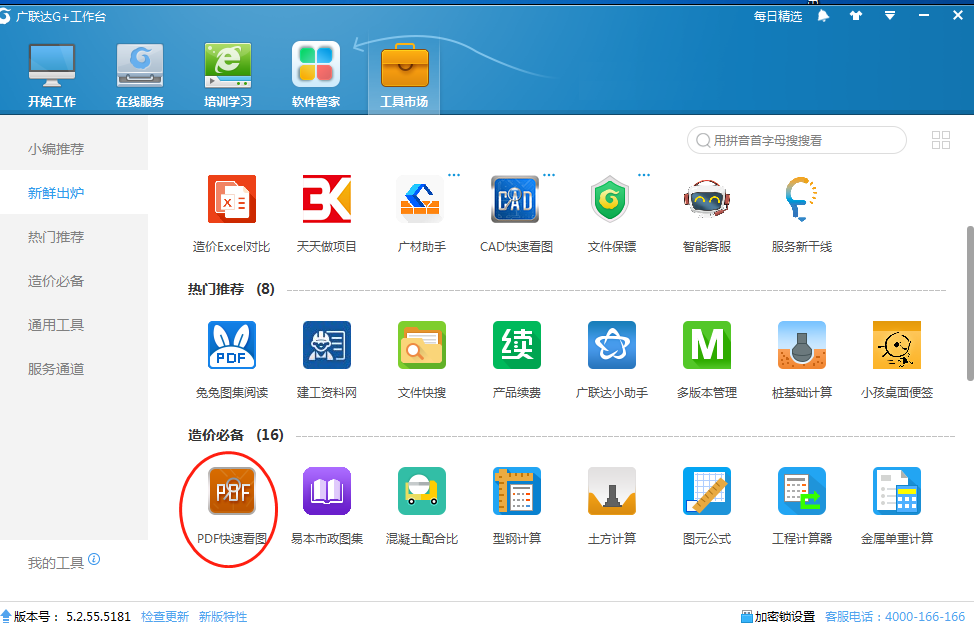Viewport: 974px width, 631px height.
Task: Open 加密锁设置 settings
Action: click(778, 617)
